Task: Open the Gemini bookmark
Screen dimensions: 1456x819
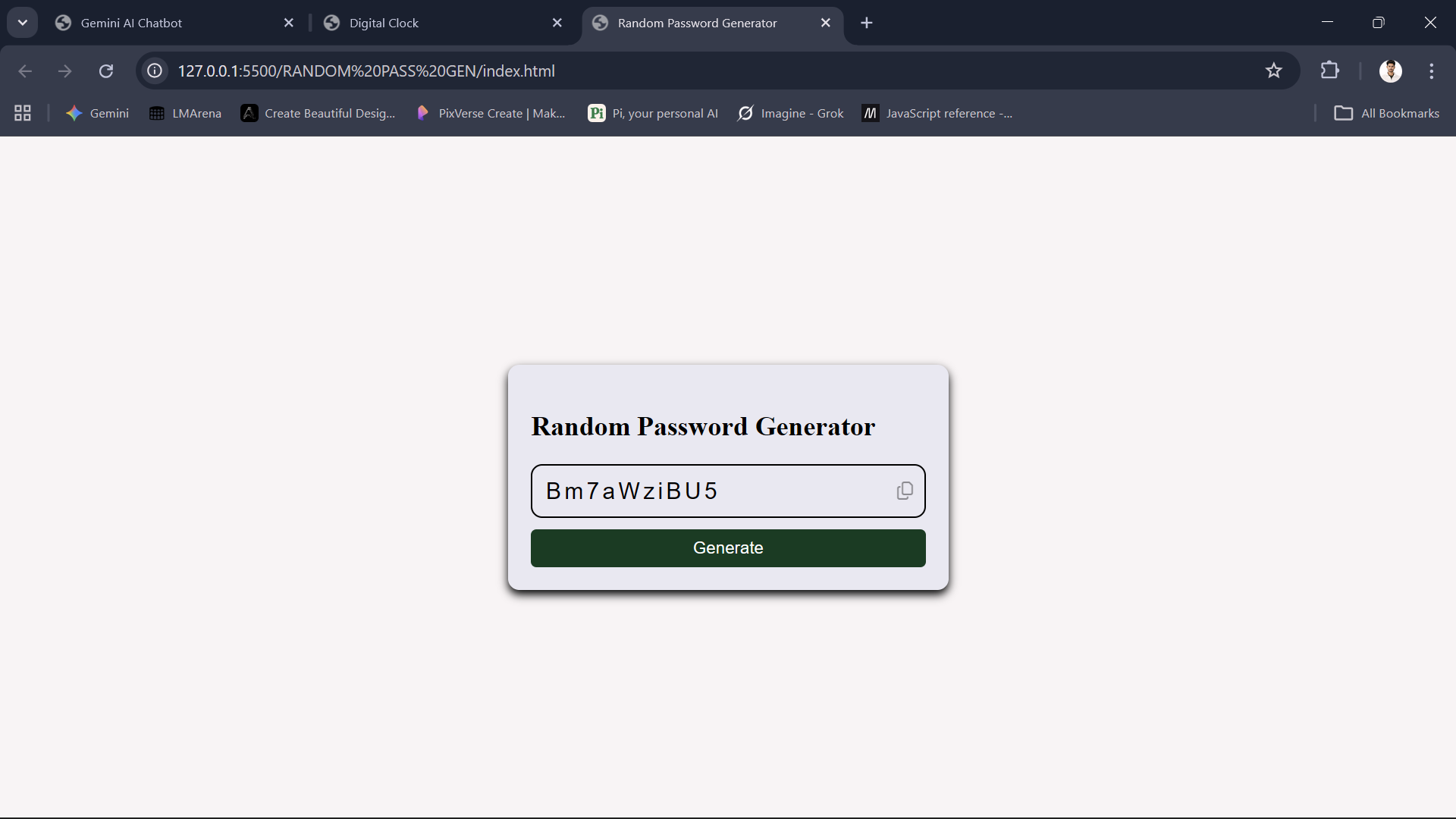Action: (x=98, y=113)
